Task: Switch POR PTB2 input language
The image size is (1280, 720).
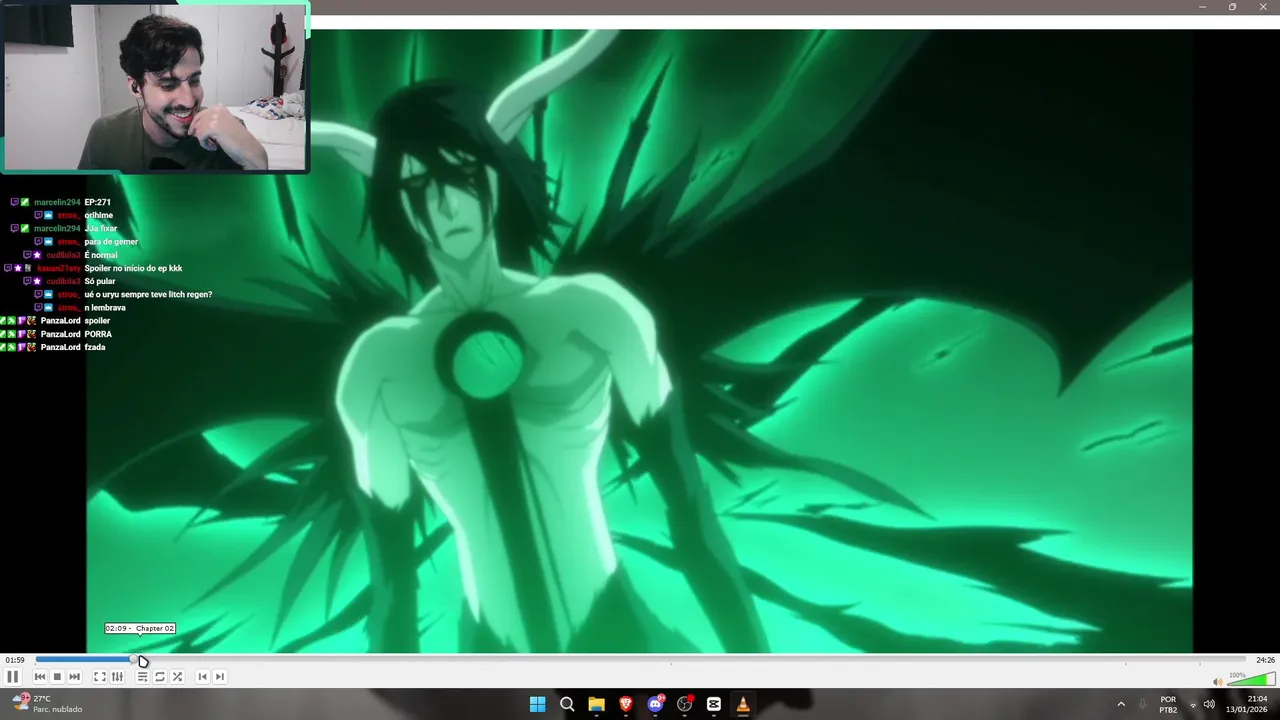Action: 1168,704
